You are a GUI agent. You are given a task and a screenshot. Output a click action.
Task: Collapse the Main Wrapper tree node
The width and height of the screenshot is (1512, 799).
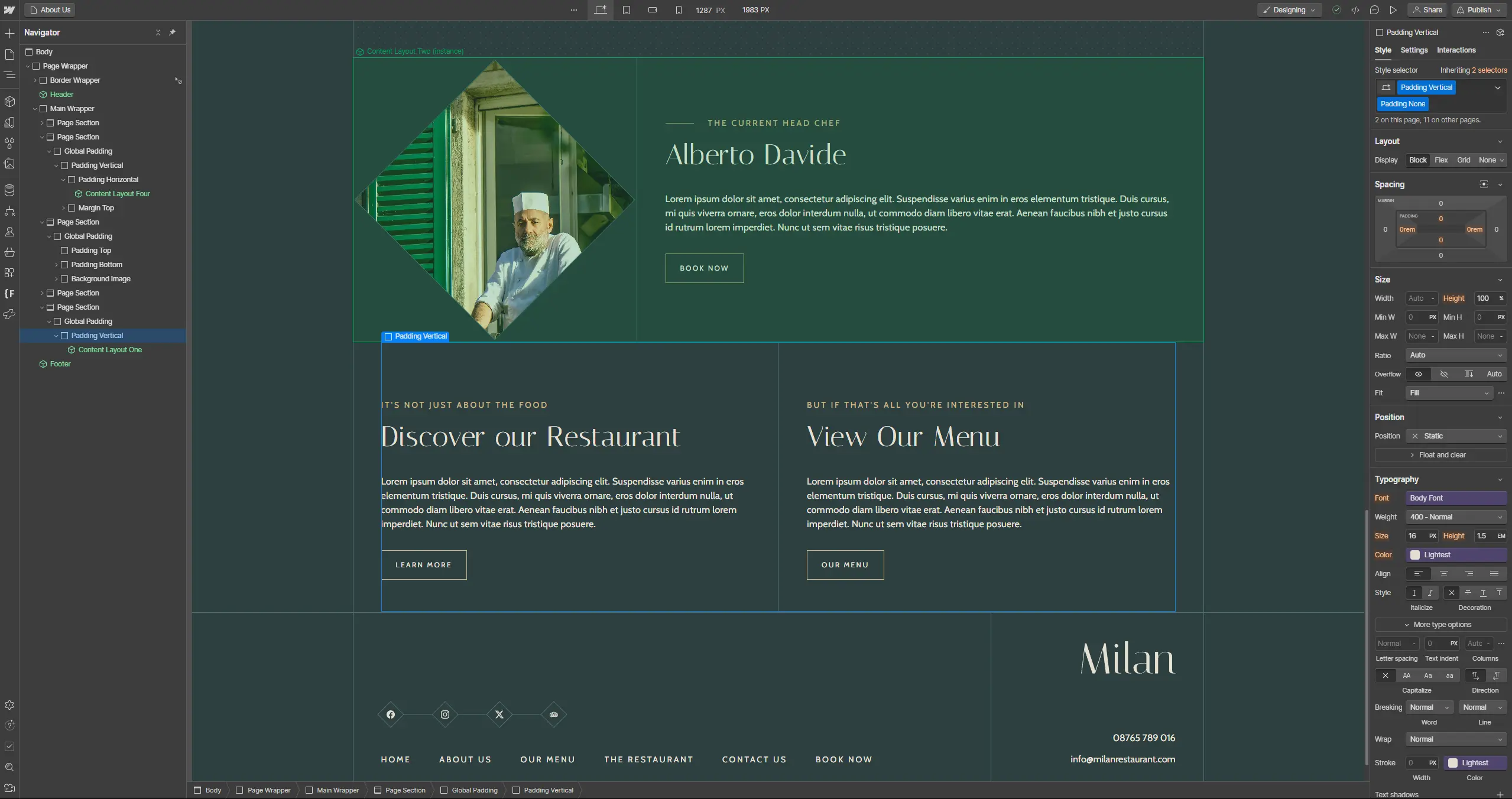click(x=35, y=109)
